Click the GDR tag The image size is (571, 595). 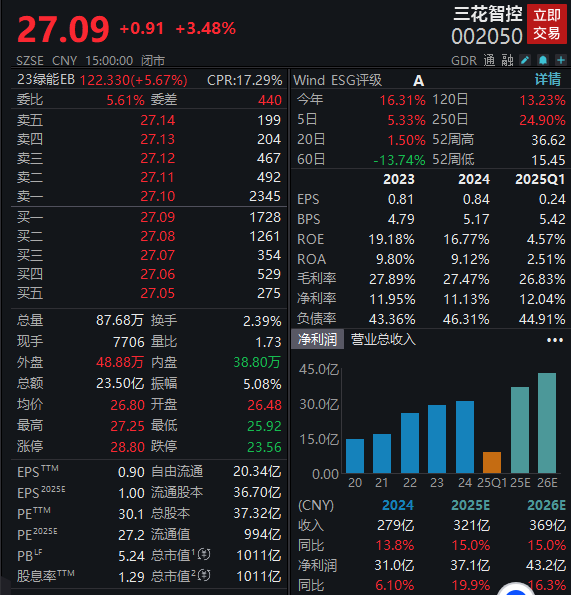point(464,60)
